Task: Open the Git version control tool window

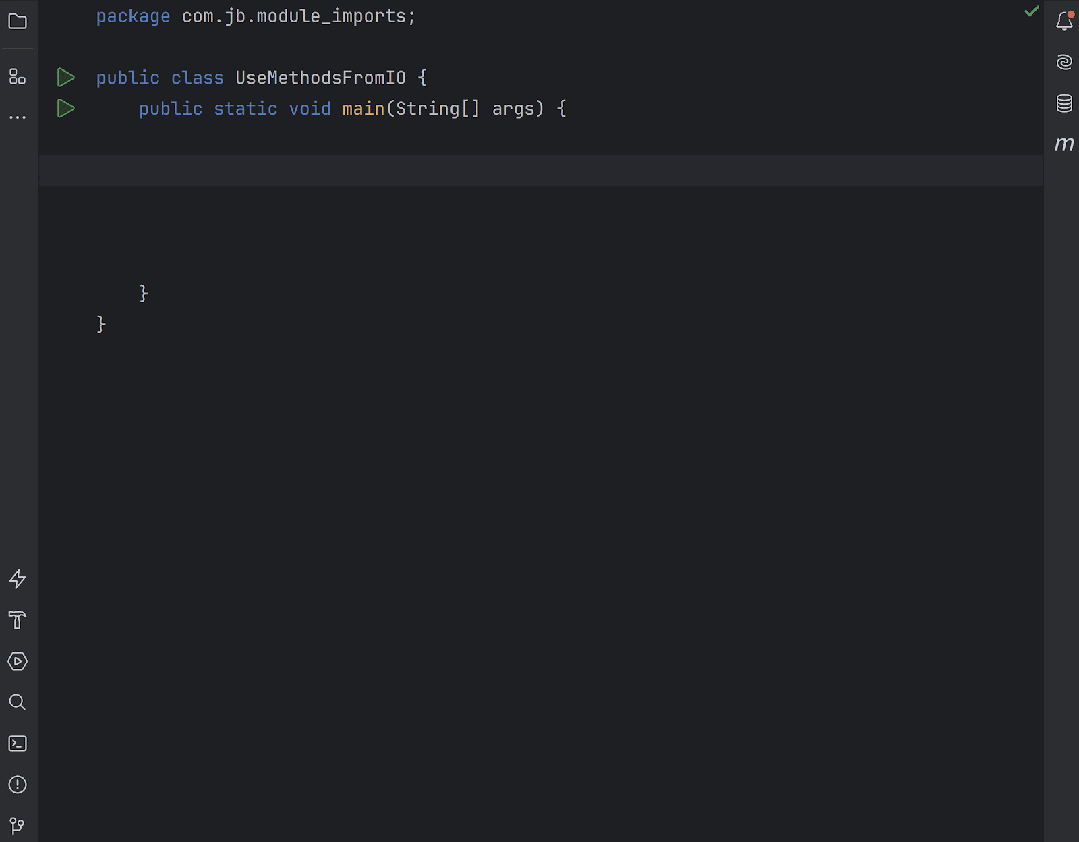Action: coord(17,824)
